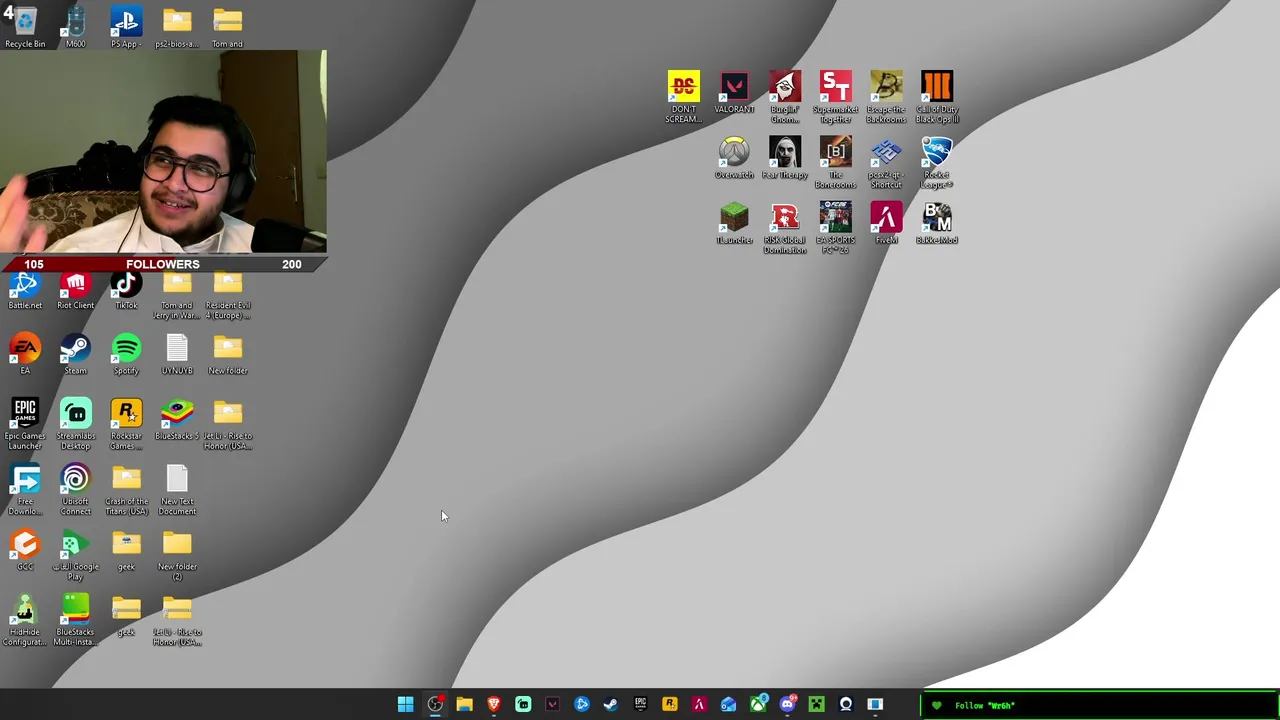Select the M600 desktop icon

point(75,27)
